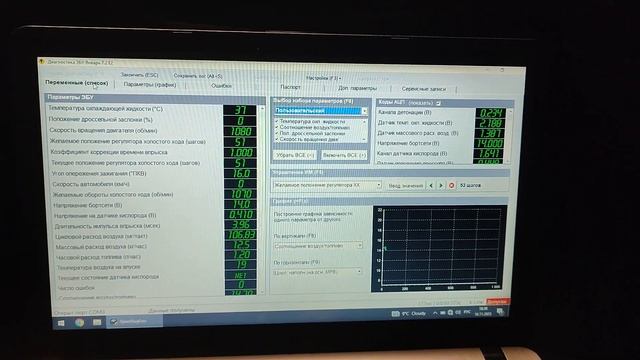
Task: Click ECU parameters list scrollbar
Action: pyautogui.click(x=262, y=200)
